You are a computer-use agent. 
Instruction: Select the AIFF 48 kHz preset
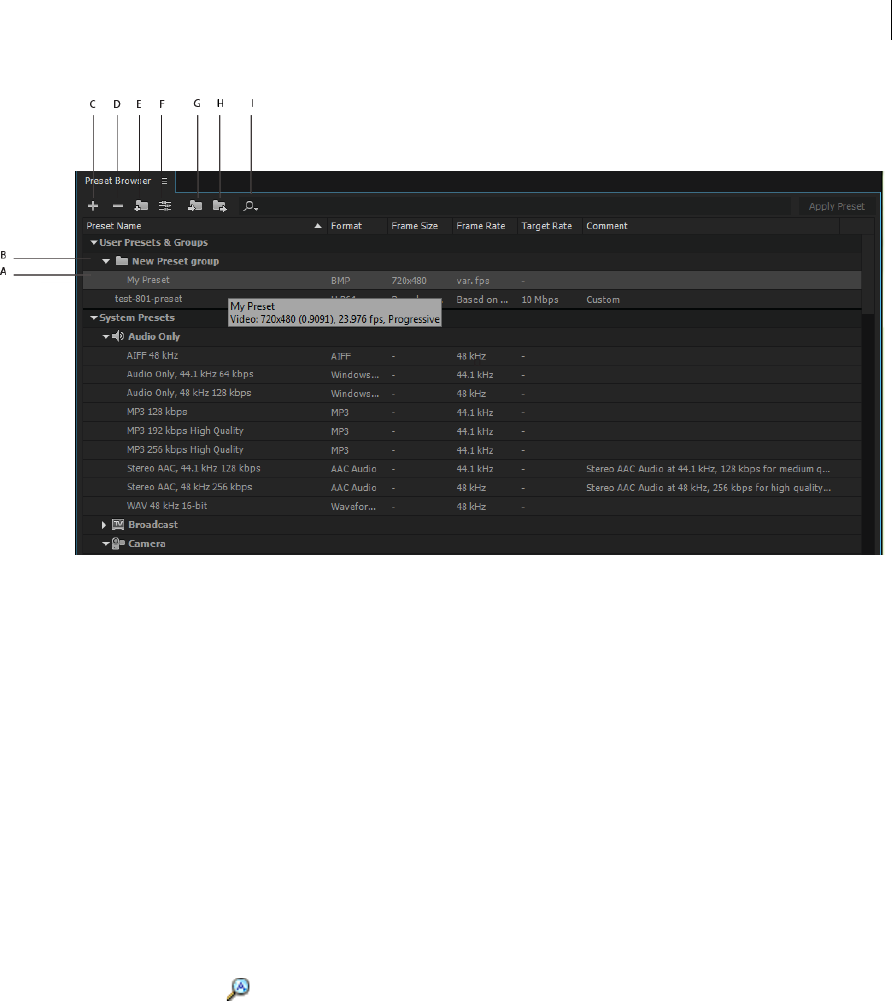472,356
